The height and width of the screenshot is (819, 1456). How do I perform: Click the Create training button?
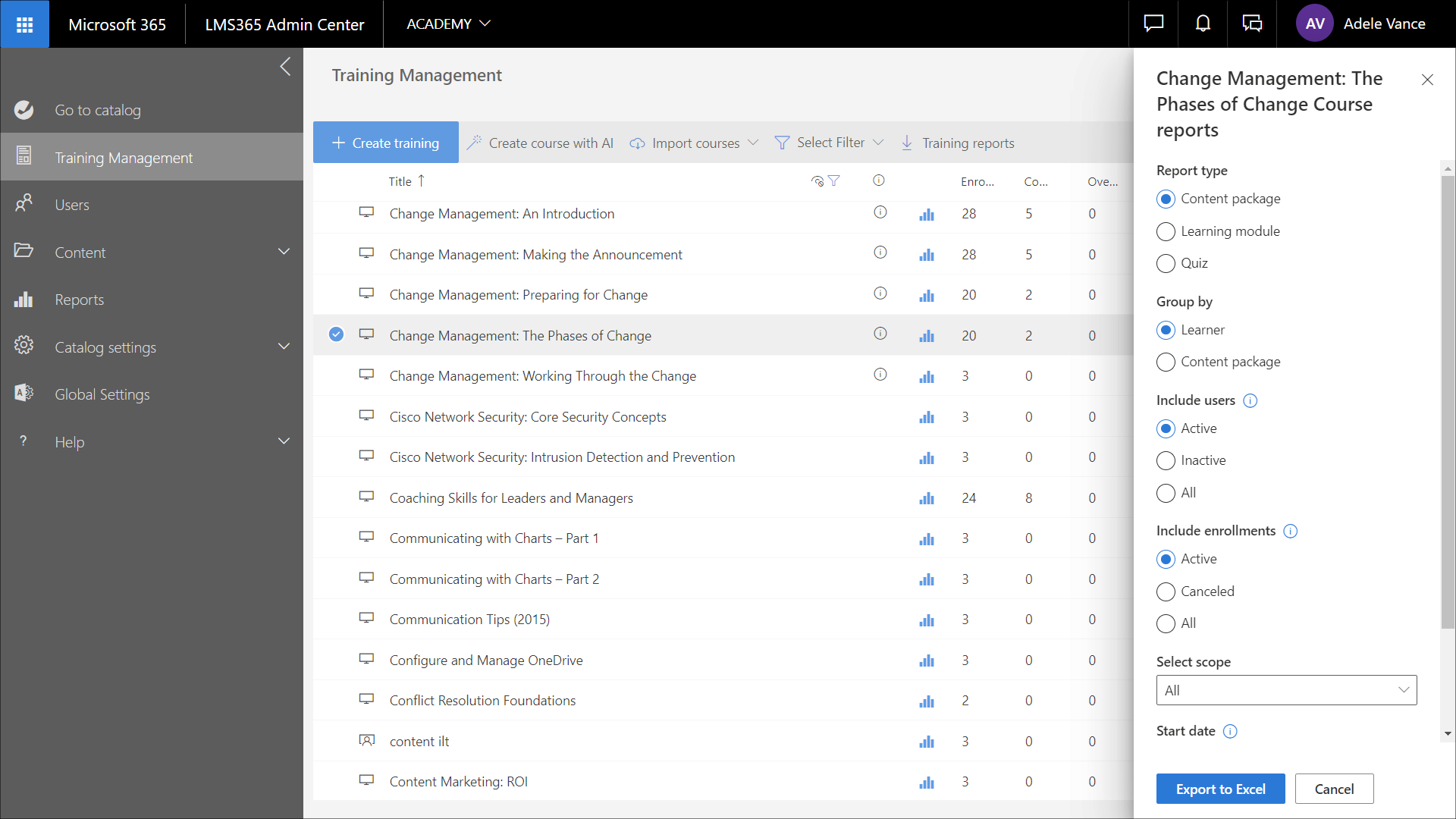point(386,143)
